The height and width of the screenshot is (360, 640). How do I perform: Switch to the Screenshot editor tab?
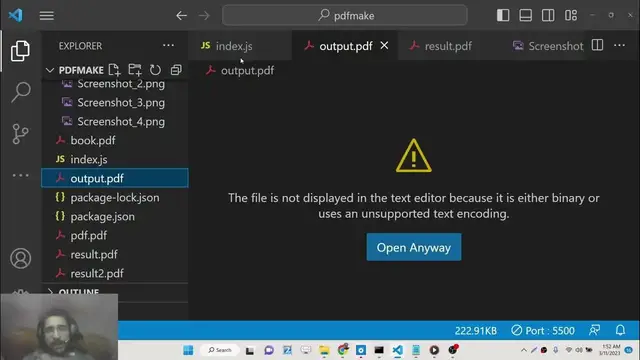click(547, 46)
